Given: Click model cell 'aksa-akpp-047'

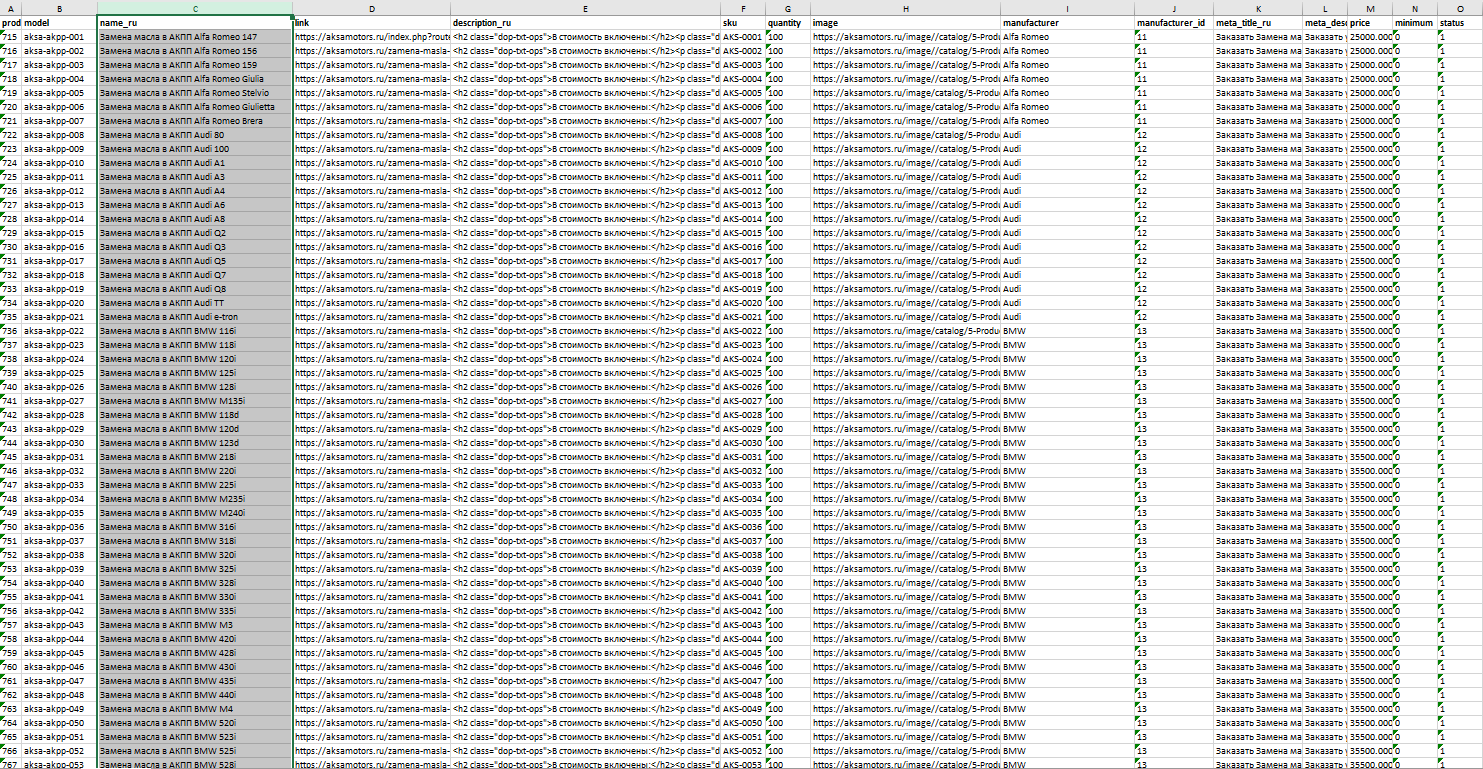Looking at the screenshot, I should [59, 680].
